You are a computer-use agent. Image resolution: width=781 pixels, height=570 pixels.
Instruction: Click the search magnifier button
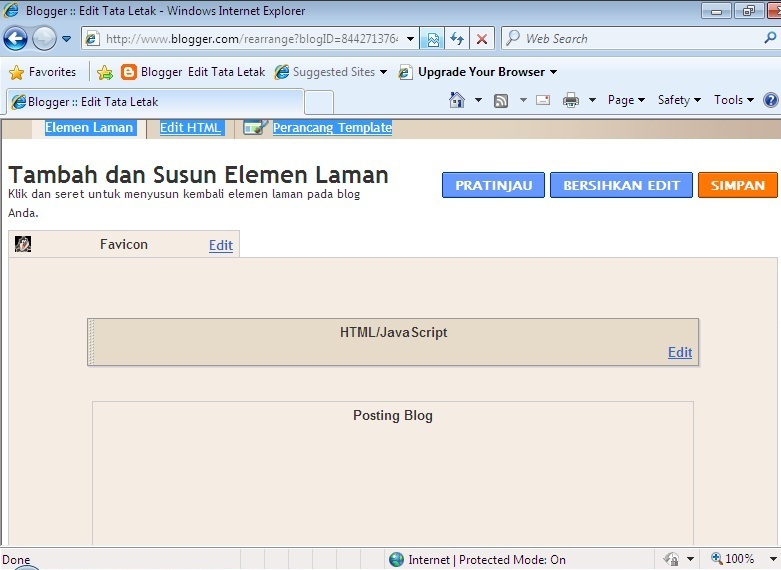point(770,38)
